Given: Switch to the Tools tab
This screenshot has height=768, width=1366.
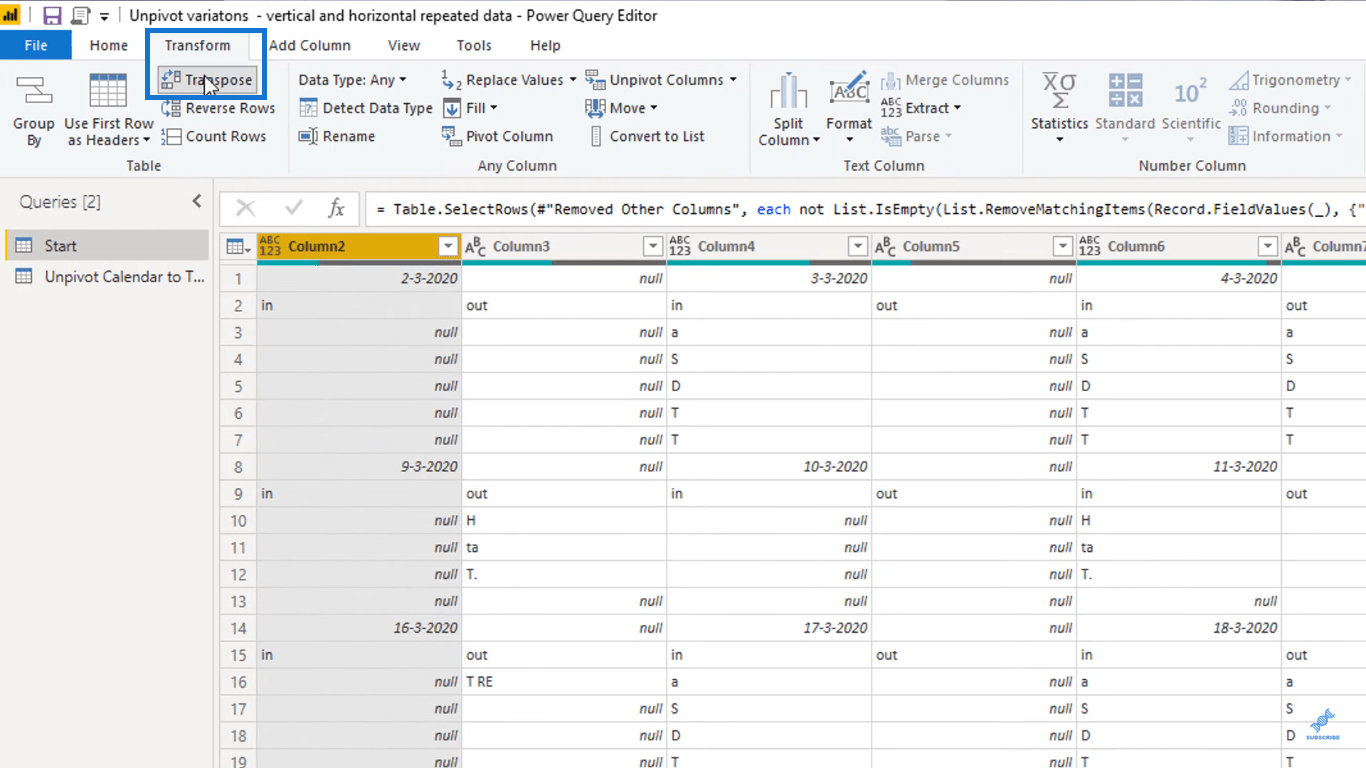Looking at the screenshot, I should click(474, 45).
